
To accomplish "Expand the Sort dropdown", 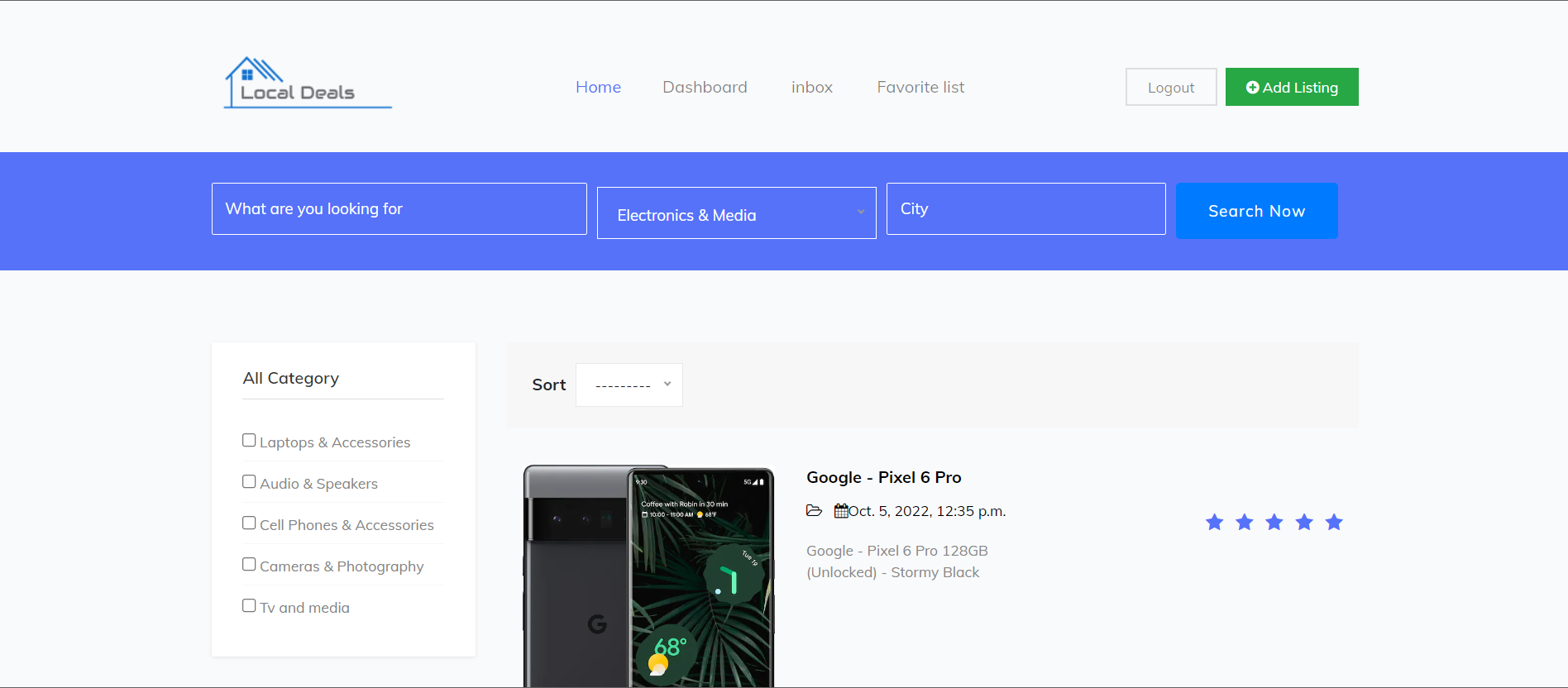I will coord(629,385).
